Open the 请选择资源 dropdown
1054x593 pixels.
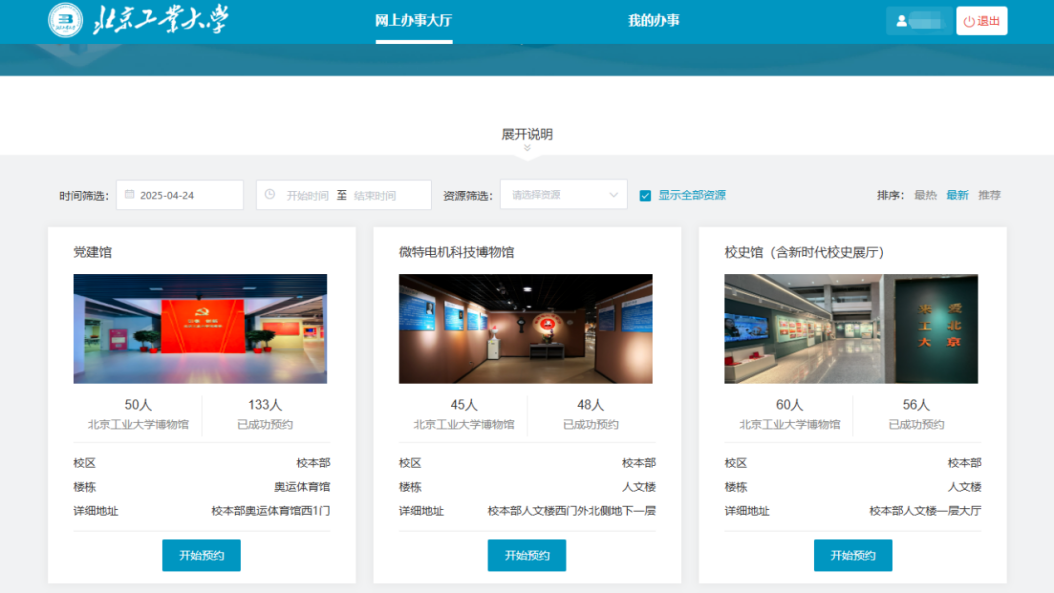pyautogui.click(x=563, y=195)
